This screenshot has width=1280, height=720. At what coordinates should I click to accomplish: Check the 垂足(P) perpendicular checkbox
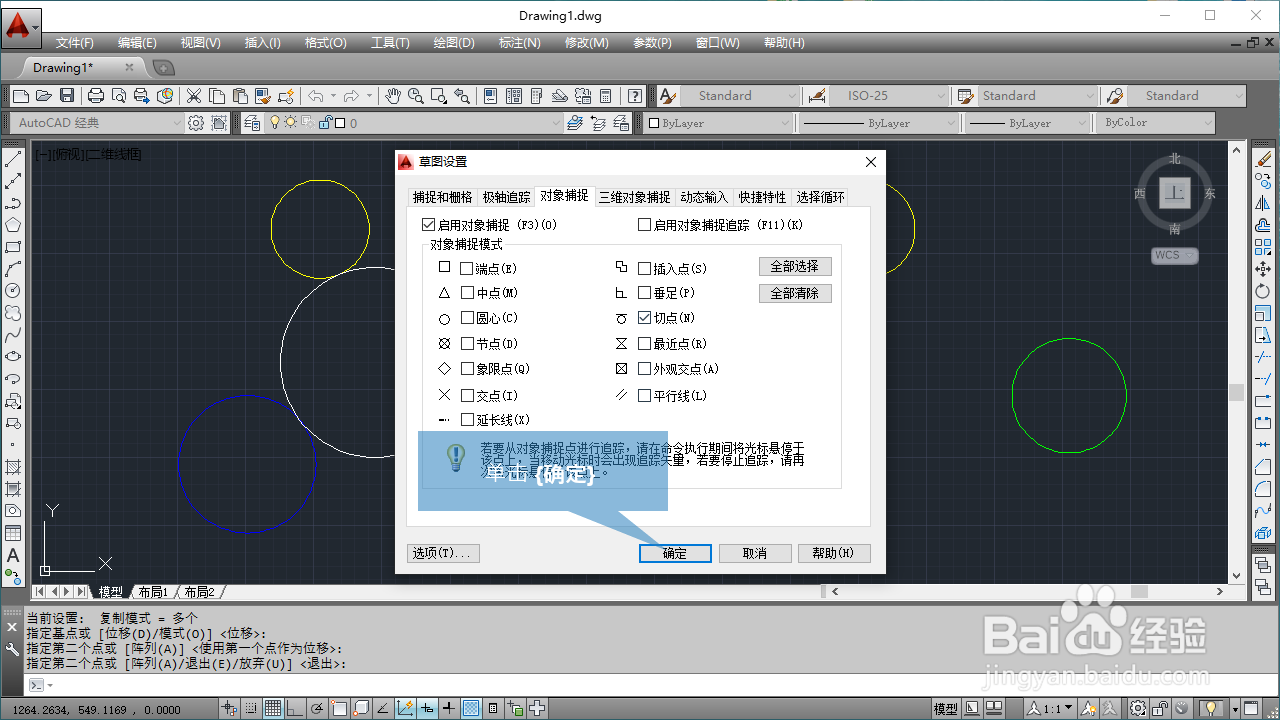point(645,293)
